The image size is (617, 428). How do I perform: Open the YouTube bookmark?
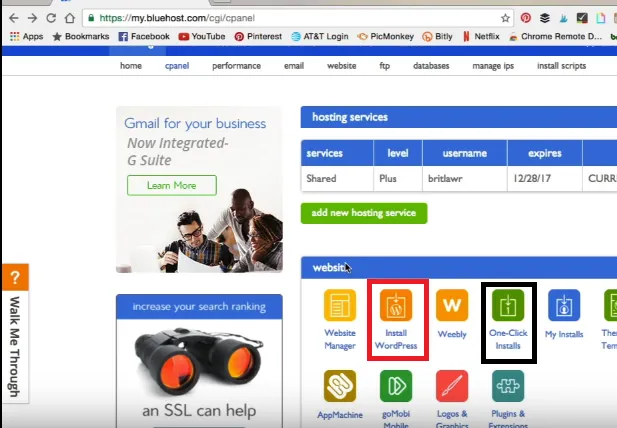(202, 37)
